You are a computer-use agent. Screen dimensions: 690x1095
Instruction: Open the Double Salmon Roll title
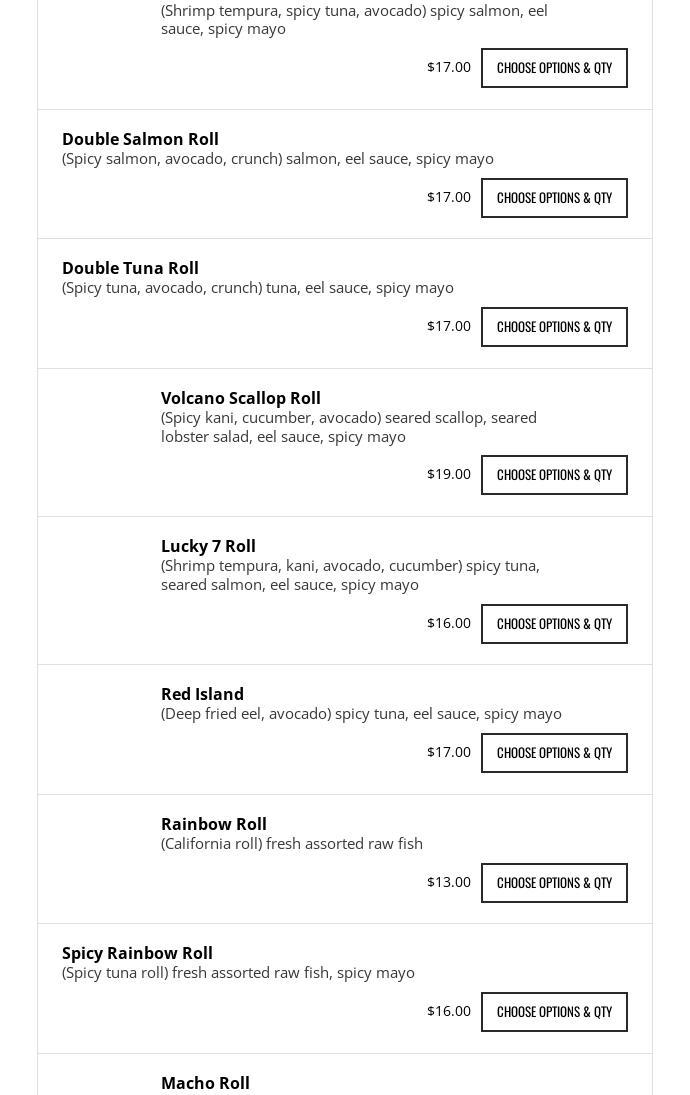(x=140, y=139)
